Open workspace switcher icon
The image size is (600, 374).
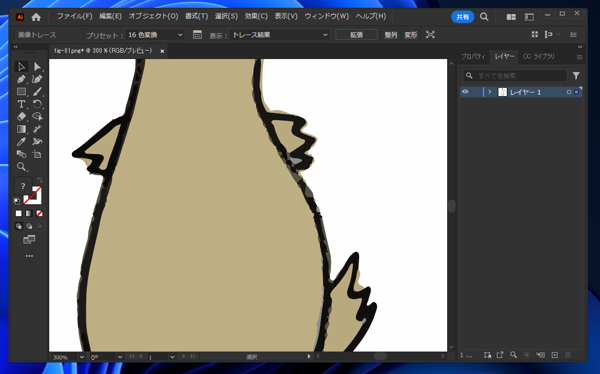pos(529,17)
